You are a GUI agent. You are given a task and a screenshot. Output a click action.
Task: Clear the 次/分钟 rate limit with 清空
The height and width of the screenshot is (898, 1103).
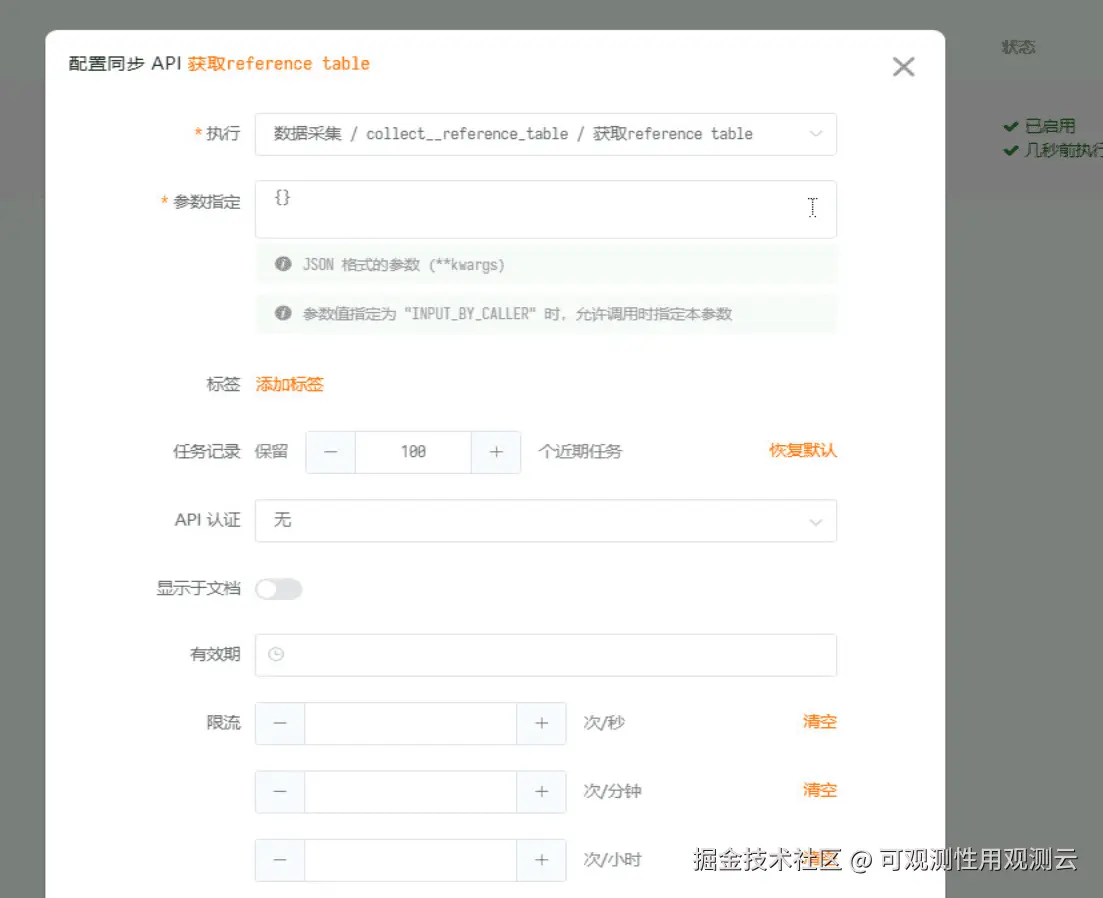tap(820, 790)
